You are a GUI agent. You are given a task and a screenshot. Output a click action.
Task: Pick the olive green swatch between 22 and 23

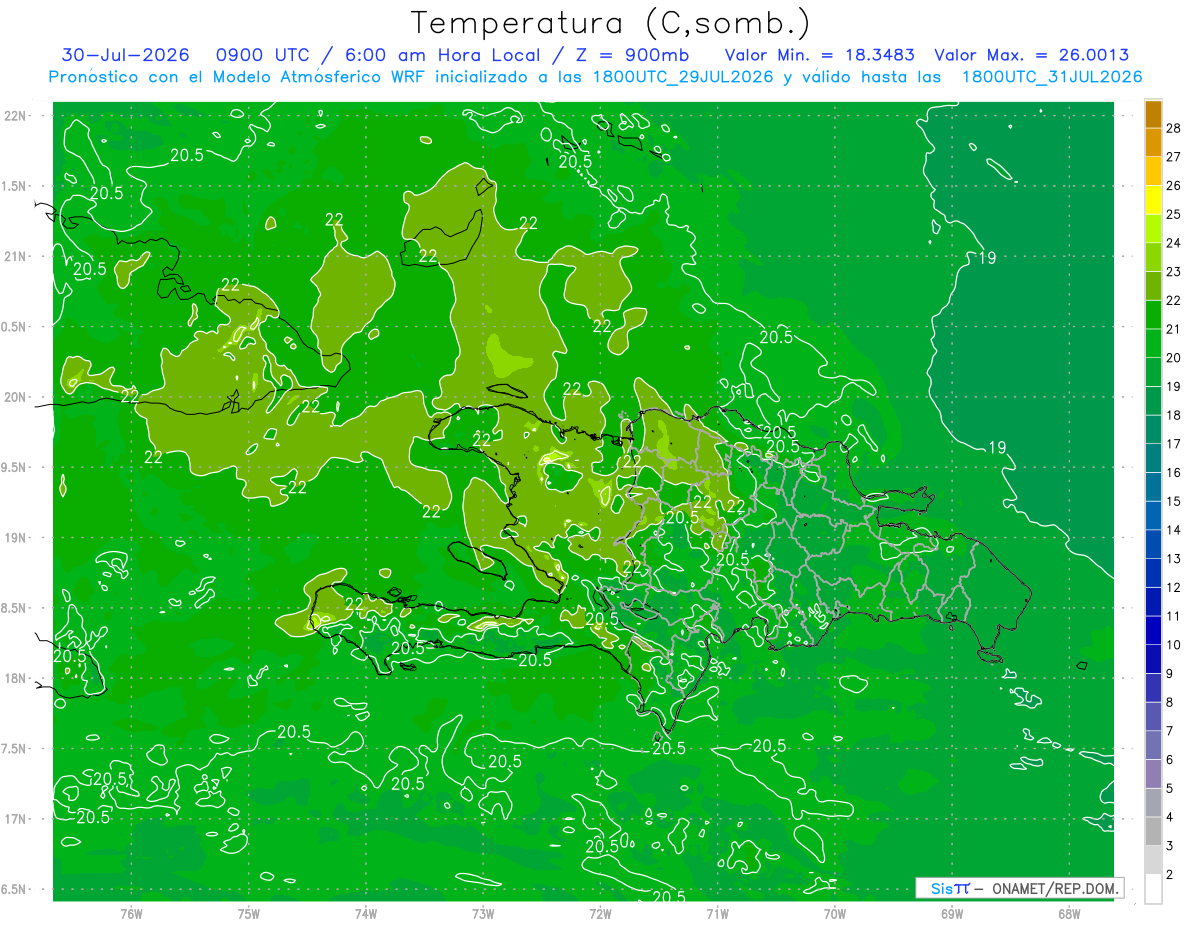(x=1153, y=286)
